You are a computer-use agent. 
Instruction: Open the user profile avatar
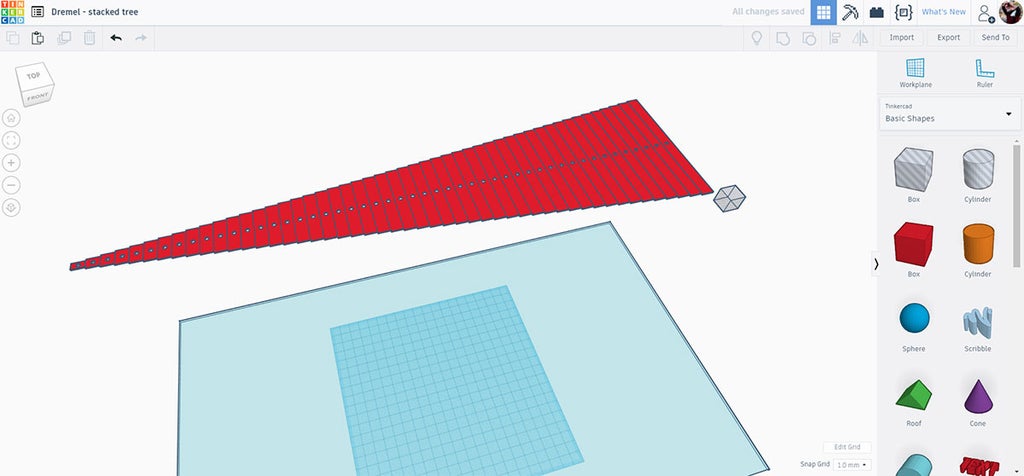pos(1011,12)
